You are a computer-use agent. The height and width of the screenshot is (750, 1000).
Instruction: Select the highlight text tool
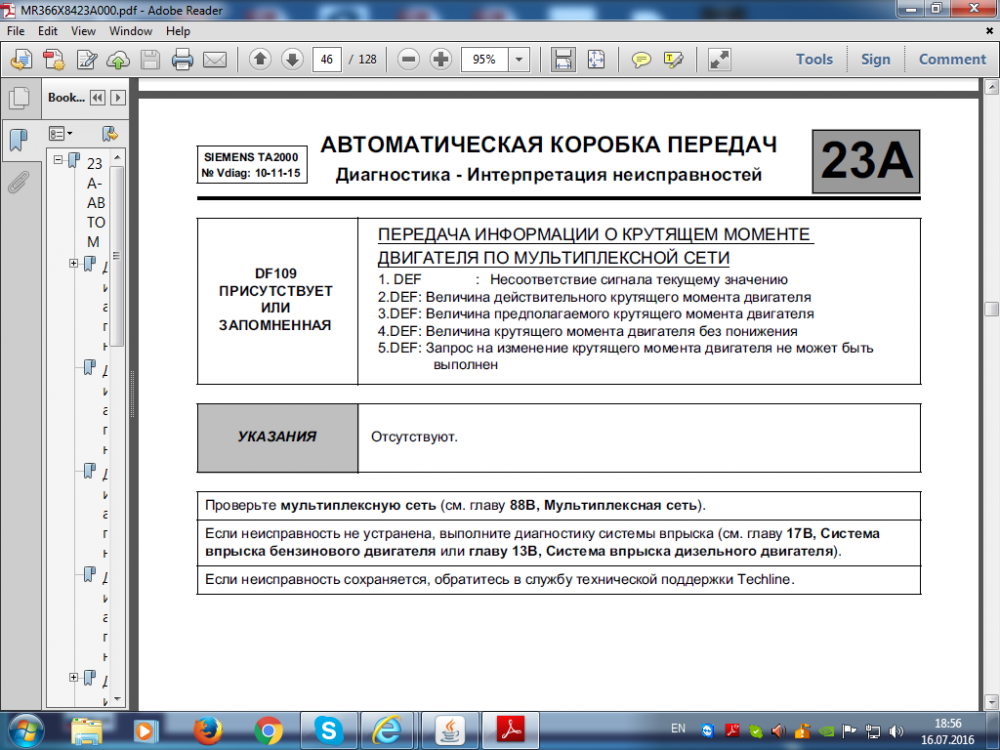coord(673,59)
